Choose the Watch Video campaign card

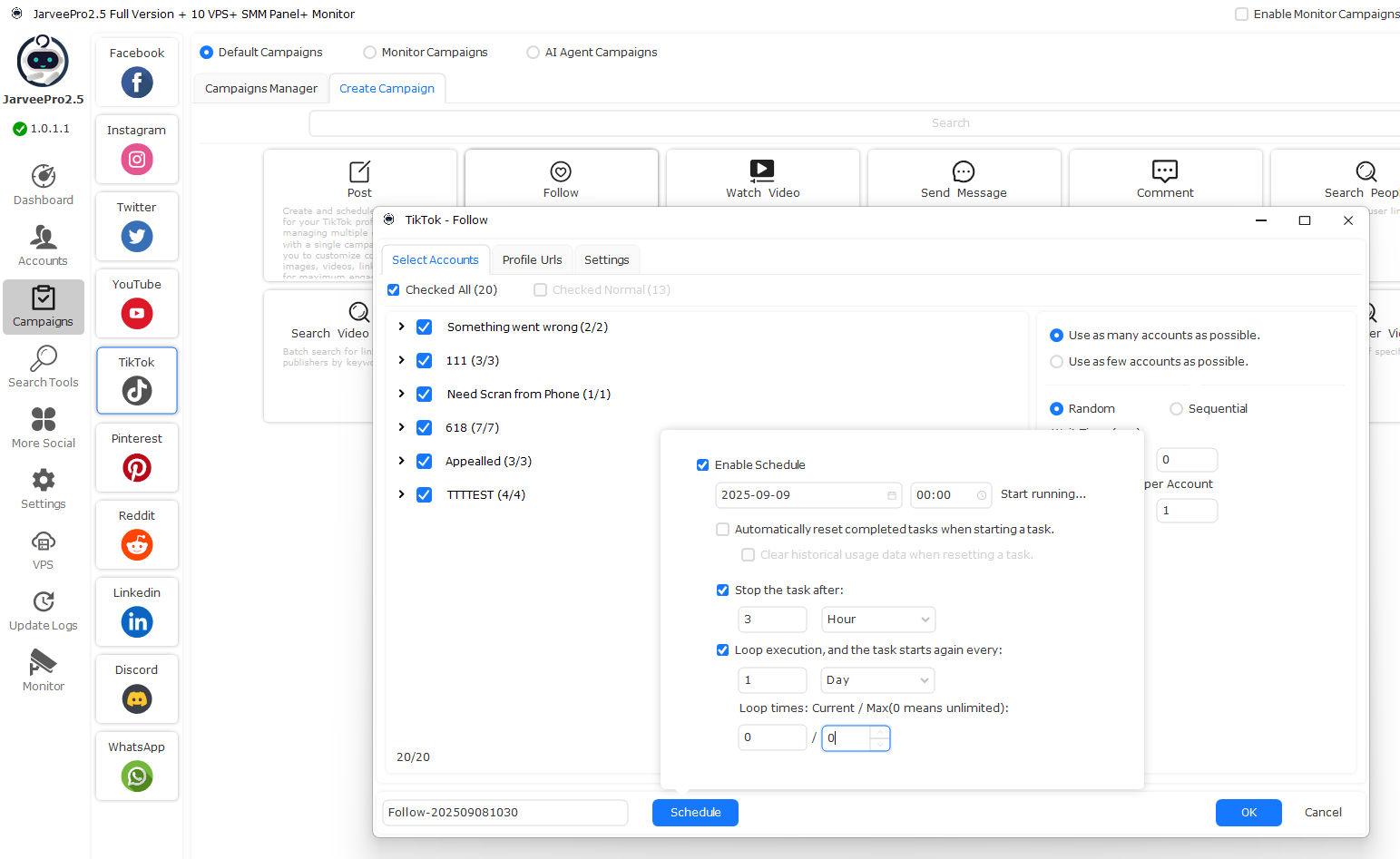(x=762, y=179)
